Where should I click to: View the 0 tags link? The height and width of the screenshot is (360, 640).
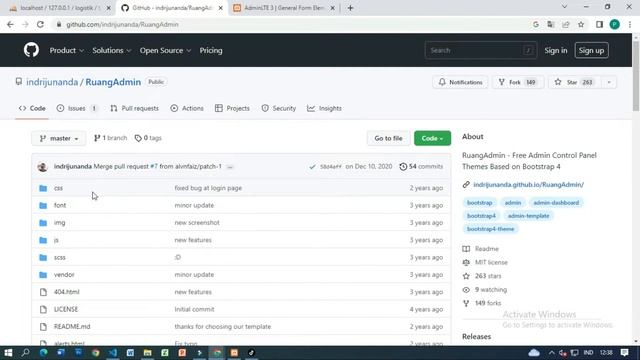click(148, 138)
